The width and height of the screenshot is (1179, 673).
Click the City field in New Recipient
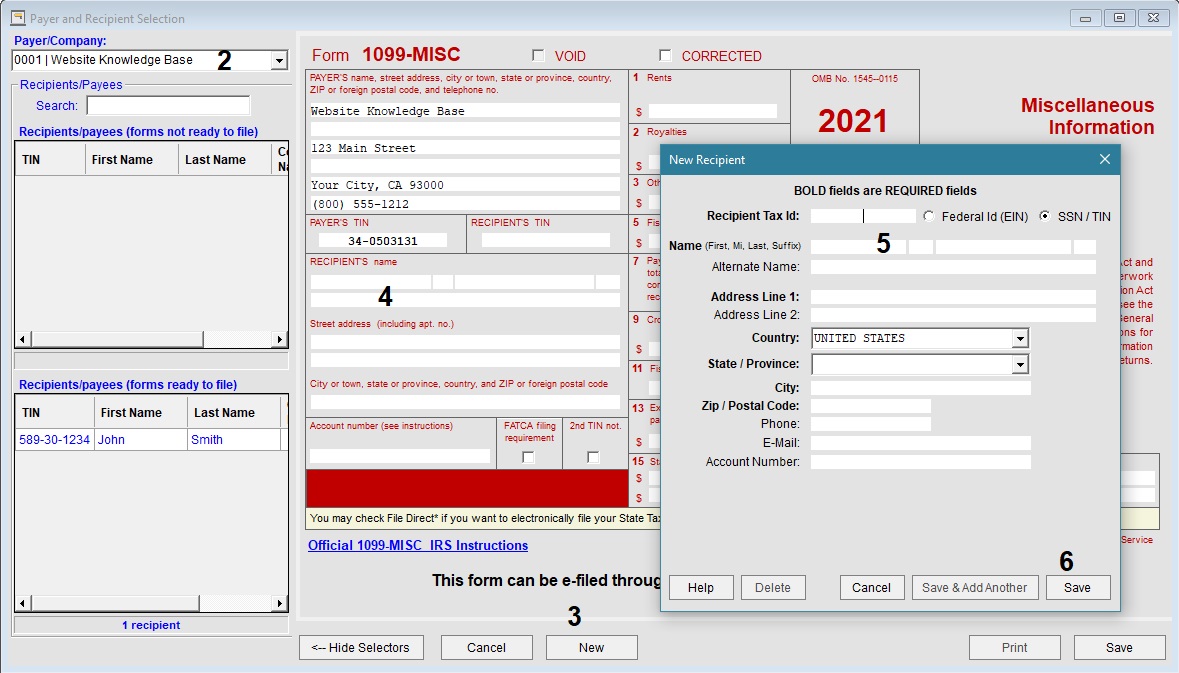click(x=920, y=388)
